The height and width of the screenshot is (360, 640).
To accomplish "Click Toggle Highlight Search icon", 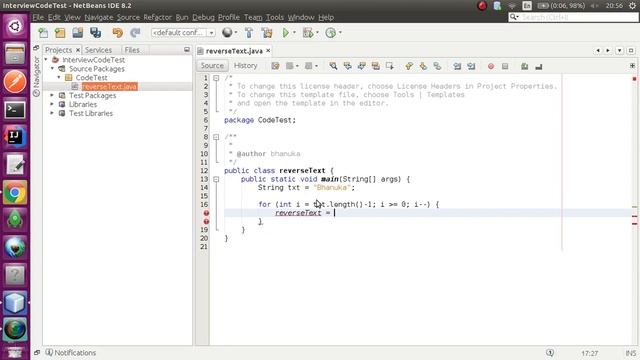I will tap(376, 66).
